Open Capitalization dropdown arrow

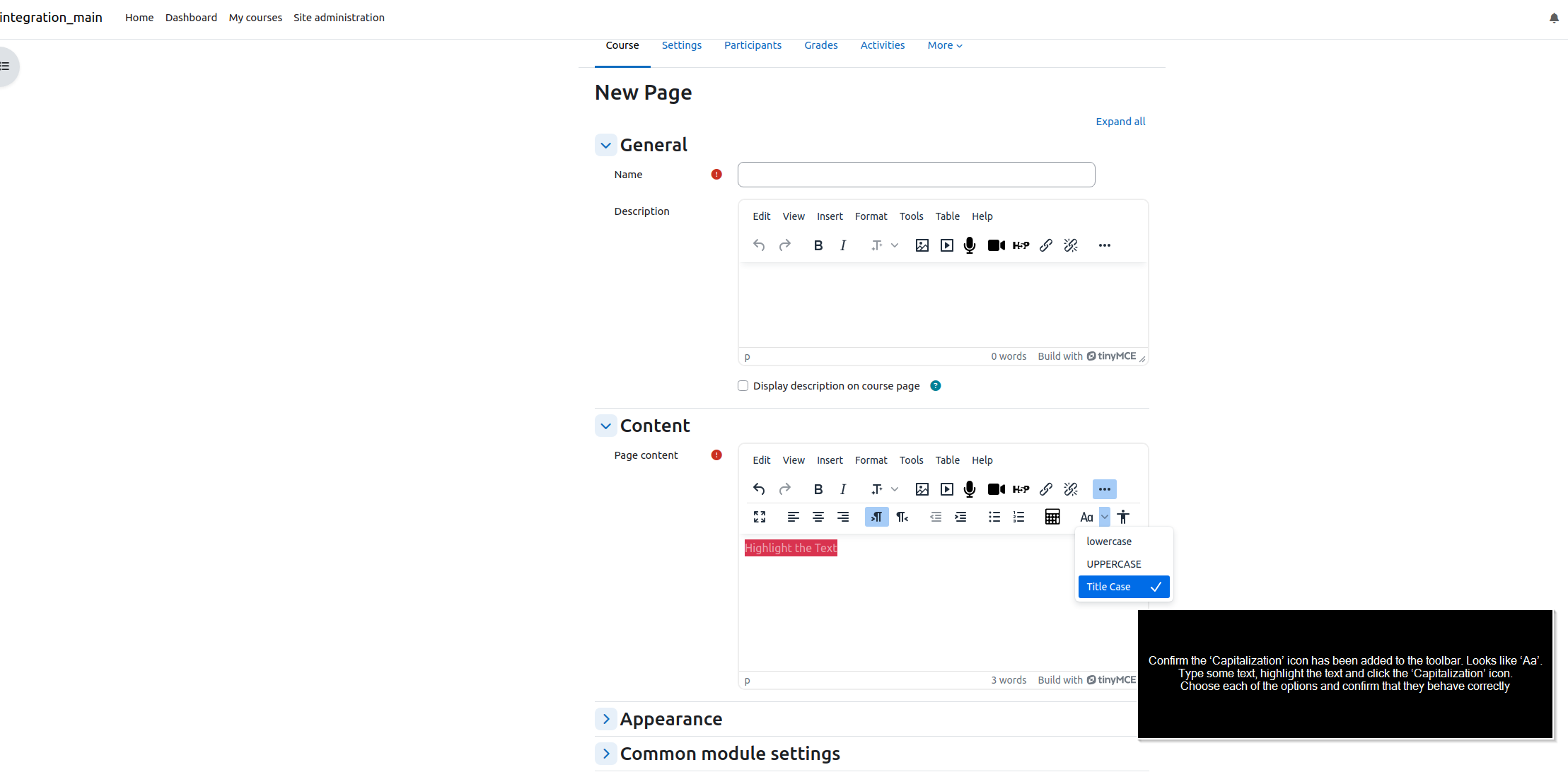coord(1105,517)
